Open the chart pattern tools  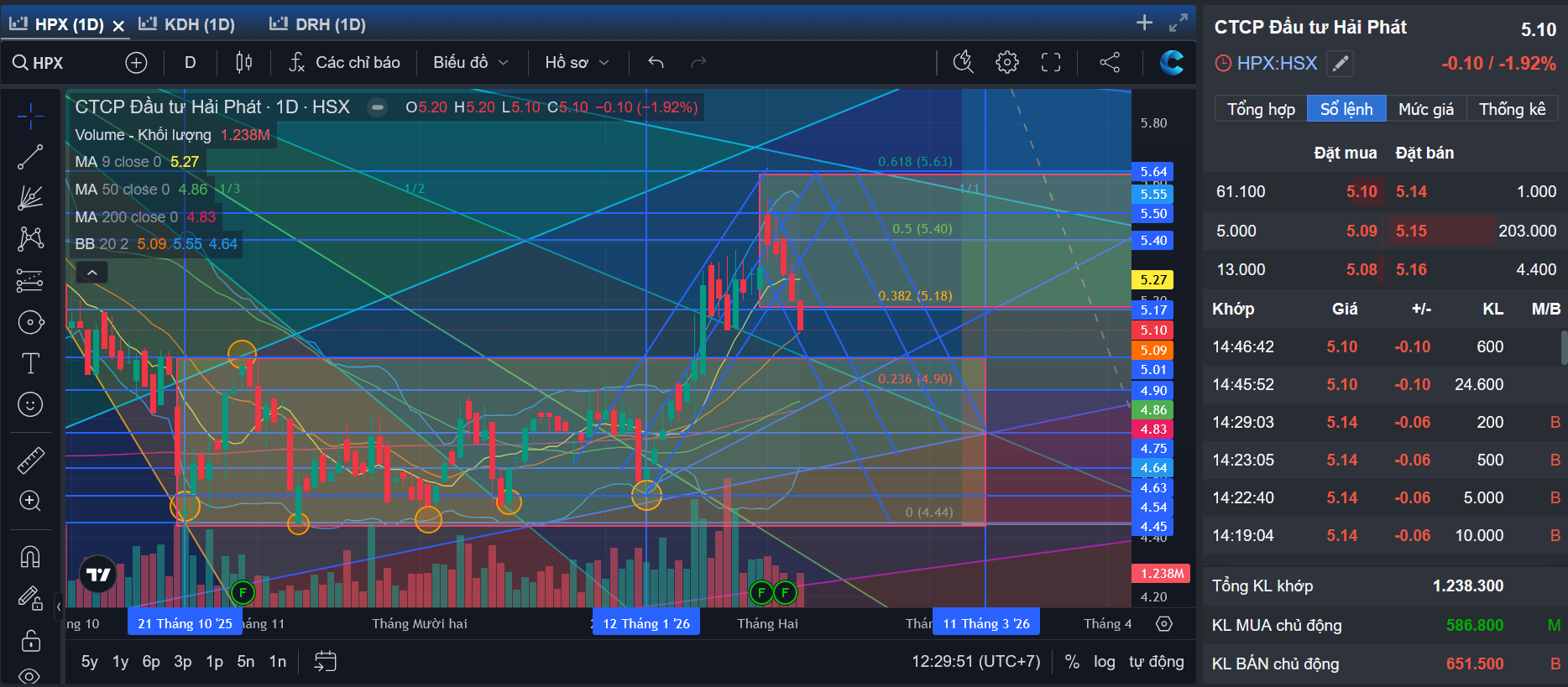[x=30, y=239]
